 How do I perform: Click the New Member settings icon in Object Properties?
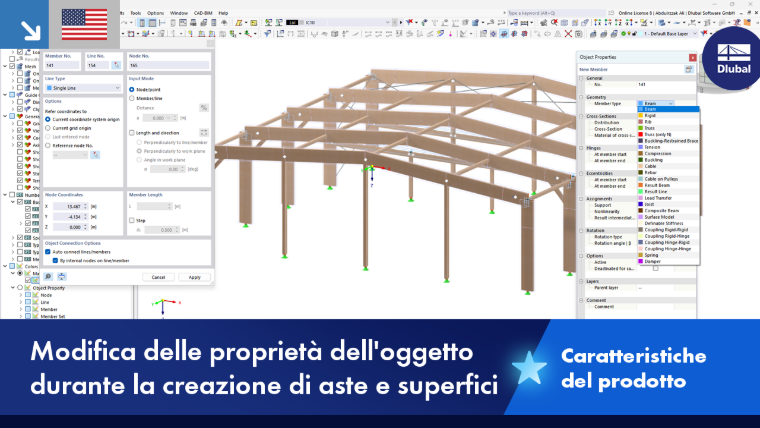coord(689,69)
